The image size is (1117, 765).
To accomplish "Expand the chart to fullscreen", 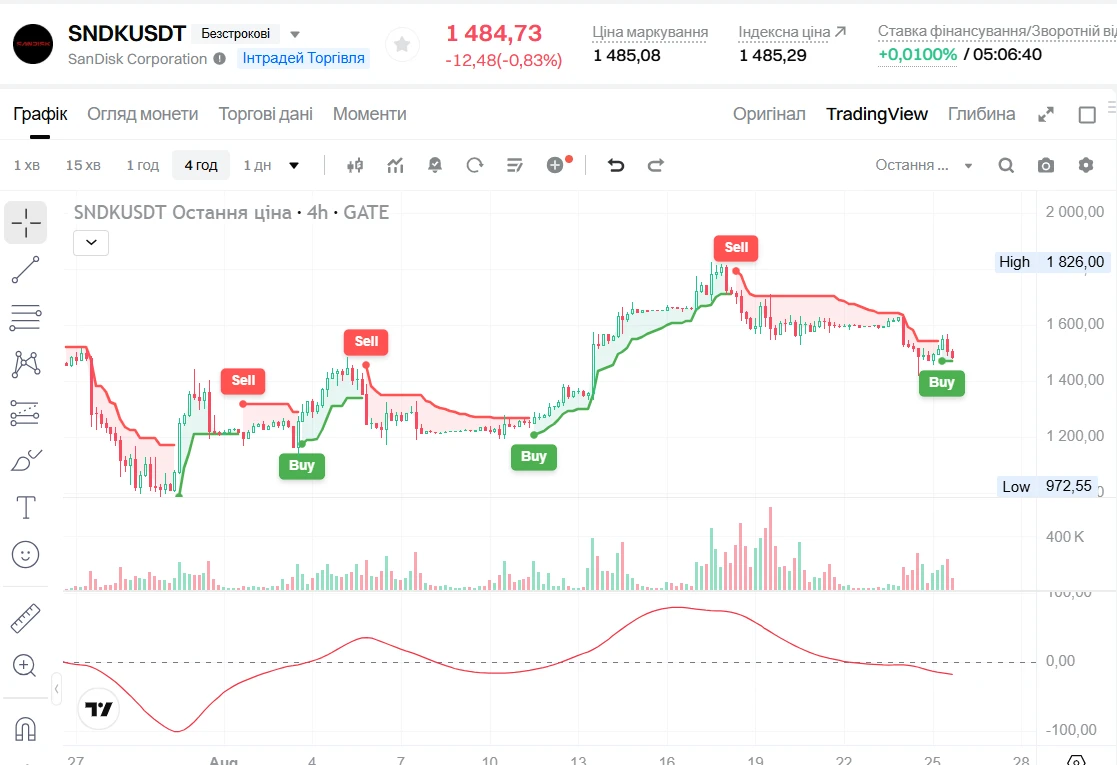I will [x=1046, y=115].
